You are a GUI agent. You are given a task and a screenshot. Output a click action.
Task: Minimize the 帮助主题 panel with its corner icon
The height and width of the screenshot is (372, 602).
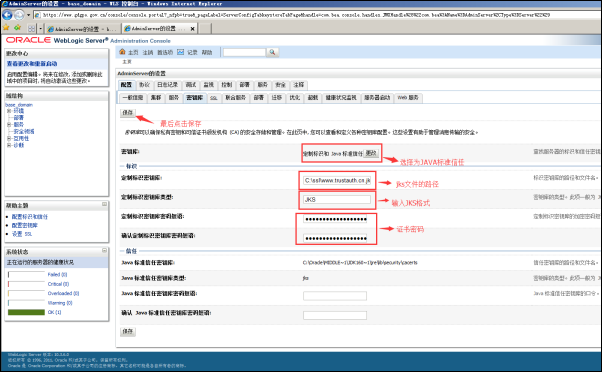[104, 204]
